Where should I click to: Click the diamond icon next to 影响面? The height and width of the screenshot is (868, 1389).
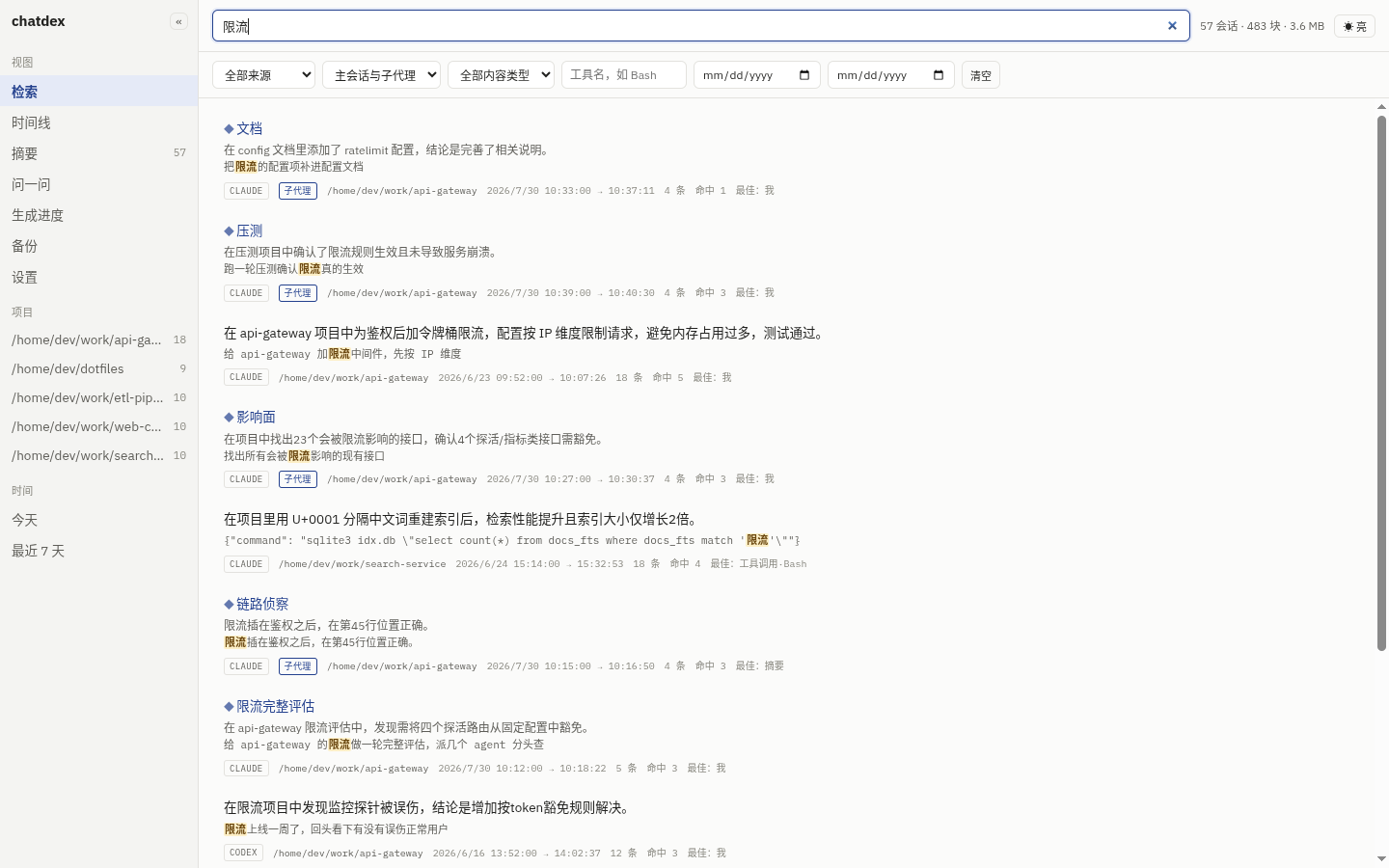coord(229,417)
